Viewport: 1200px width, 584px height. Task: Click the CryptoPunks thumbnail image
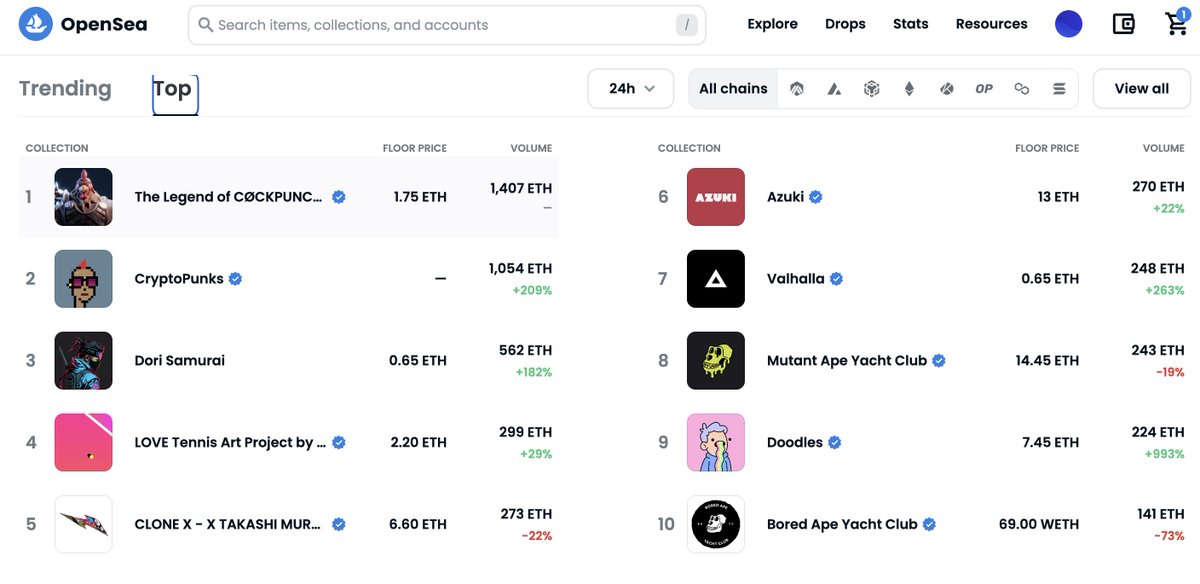tap(84, 279)
